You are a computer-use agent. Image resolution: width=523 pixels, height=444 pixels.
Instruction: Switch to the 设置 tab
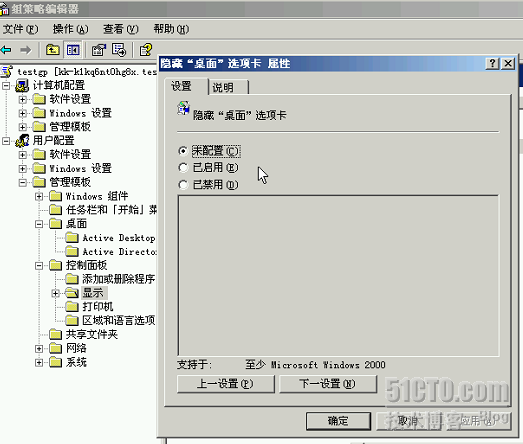[x=186, y=86]
